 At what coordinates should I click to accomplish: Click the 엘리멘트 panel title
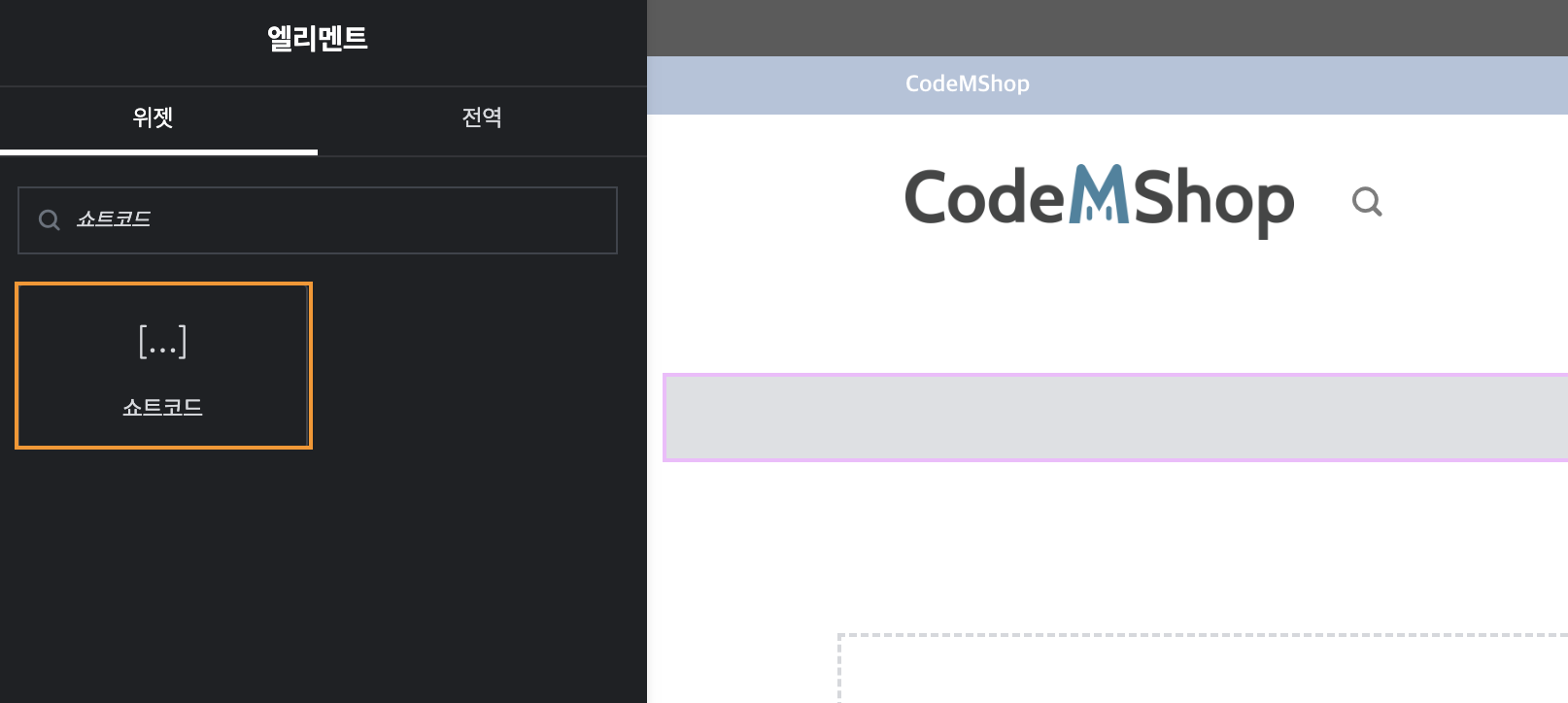[318, 39]
